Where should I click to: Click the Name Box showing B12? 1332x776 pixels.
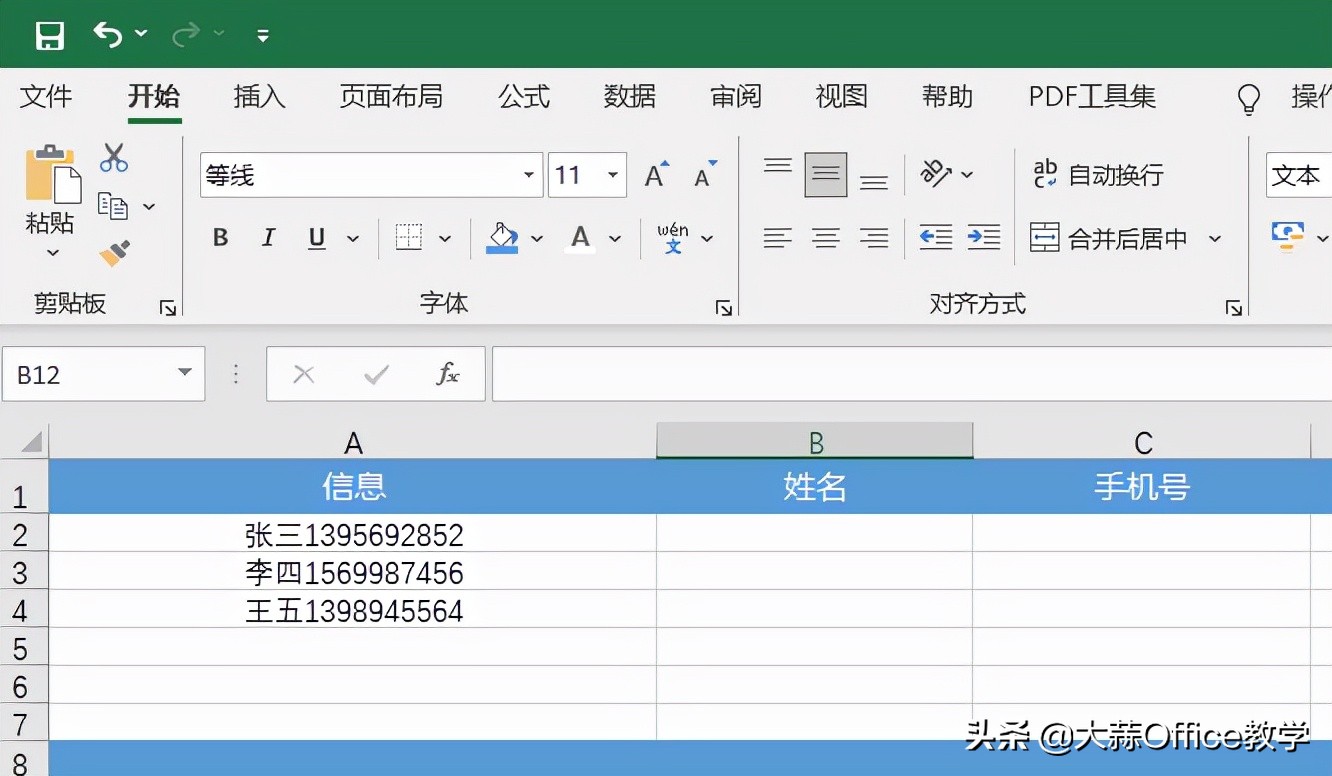tap(103, 374)
